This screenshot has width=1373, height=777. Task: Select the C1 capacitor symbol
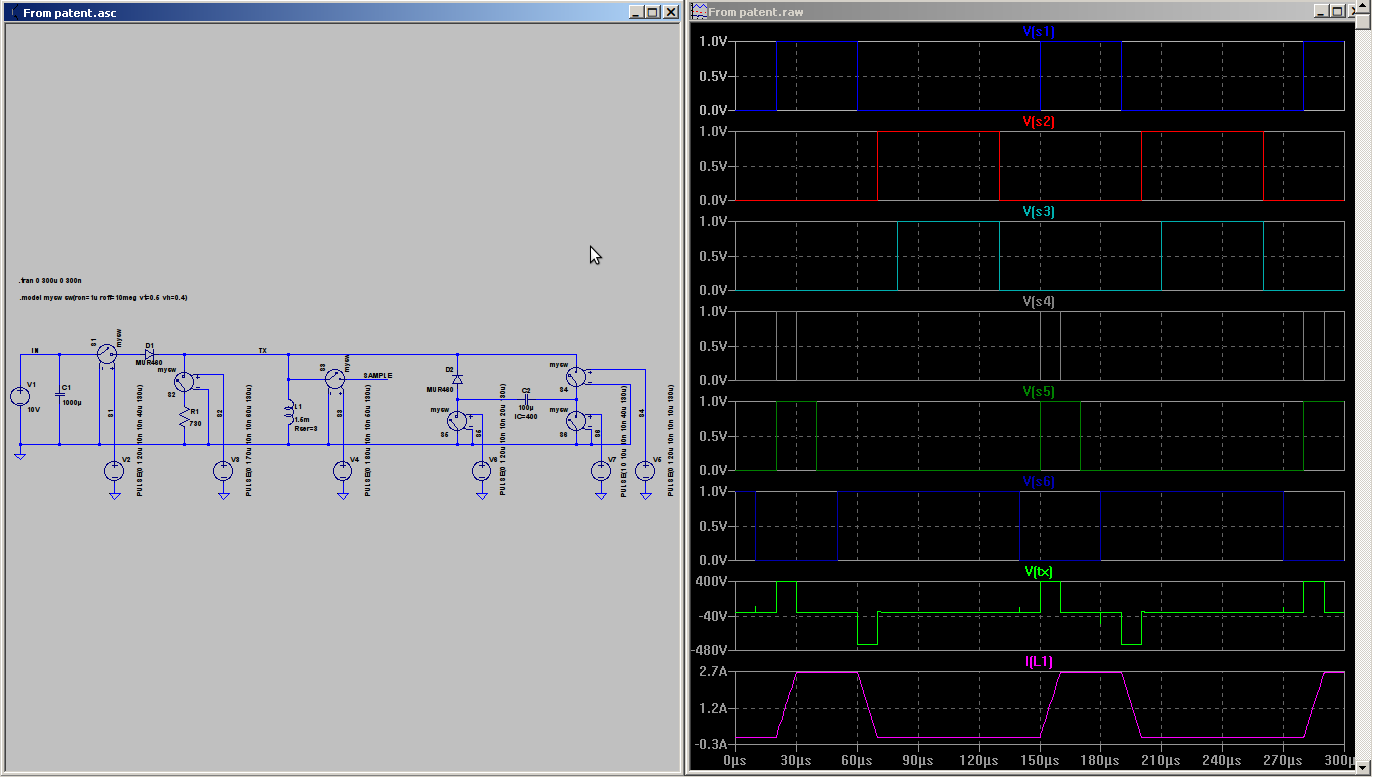tap(59, 393)
